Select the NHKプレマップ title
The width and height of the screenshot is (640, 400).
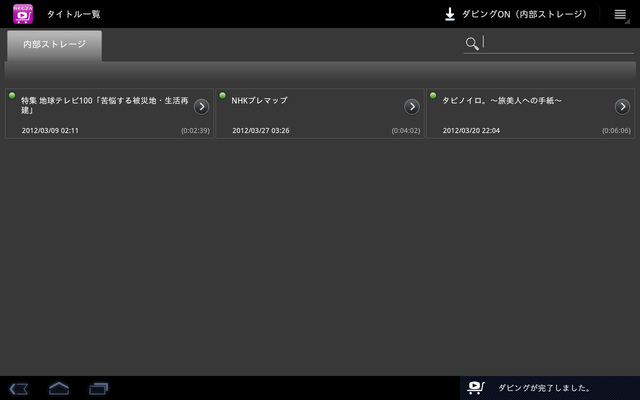[260, 100]
